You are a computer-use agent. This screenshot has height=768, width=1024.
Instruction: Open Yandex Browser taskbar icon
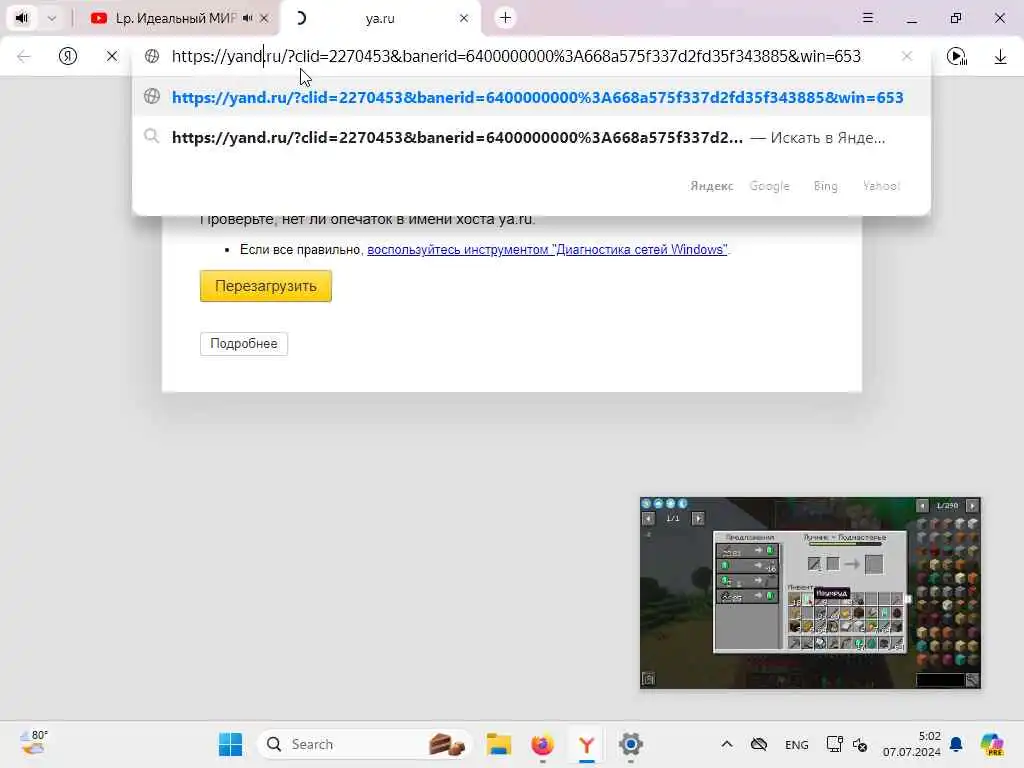click(x=586, y=744)
